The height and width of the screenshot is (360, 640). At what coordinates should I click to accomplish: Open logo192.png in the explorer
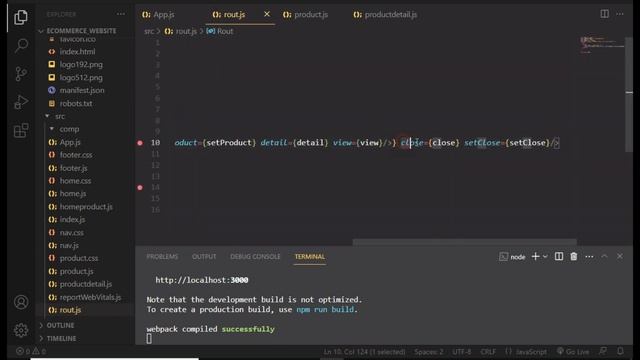click(81, 64)
